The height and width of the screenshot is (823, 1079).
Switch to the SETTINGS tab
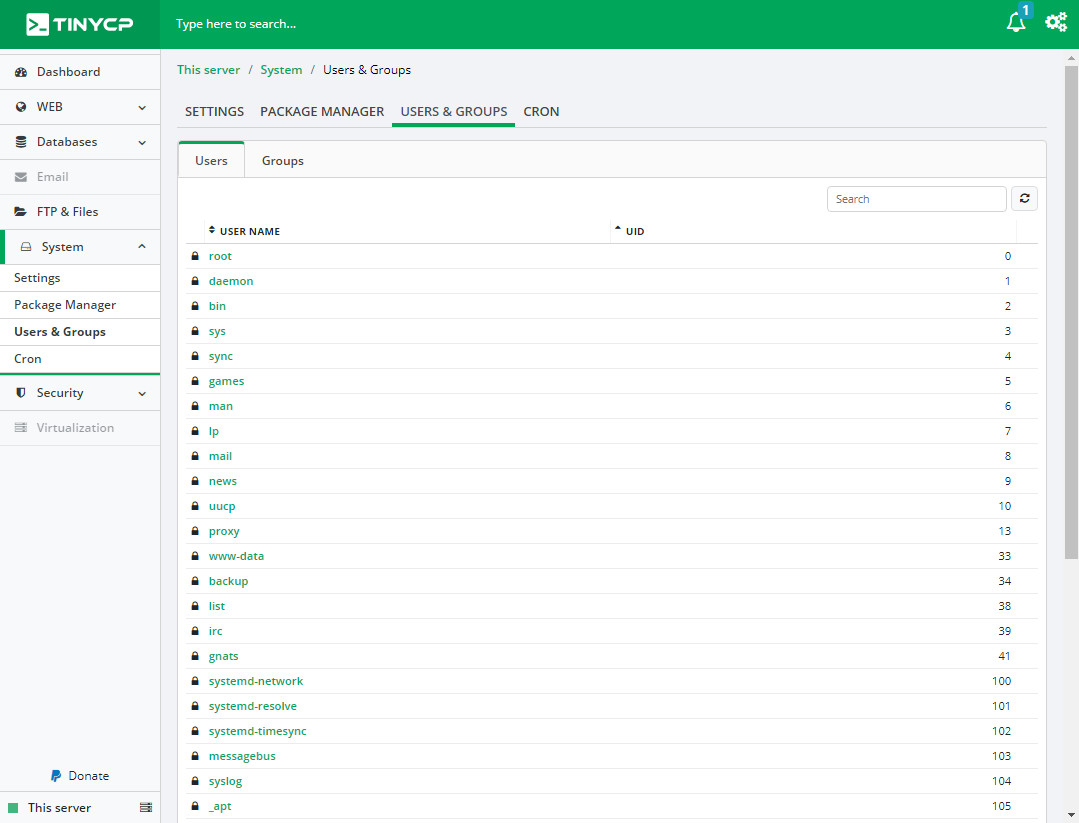[214, 111]
